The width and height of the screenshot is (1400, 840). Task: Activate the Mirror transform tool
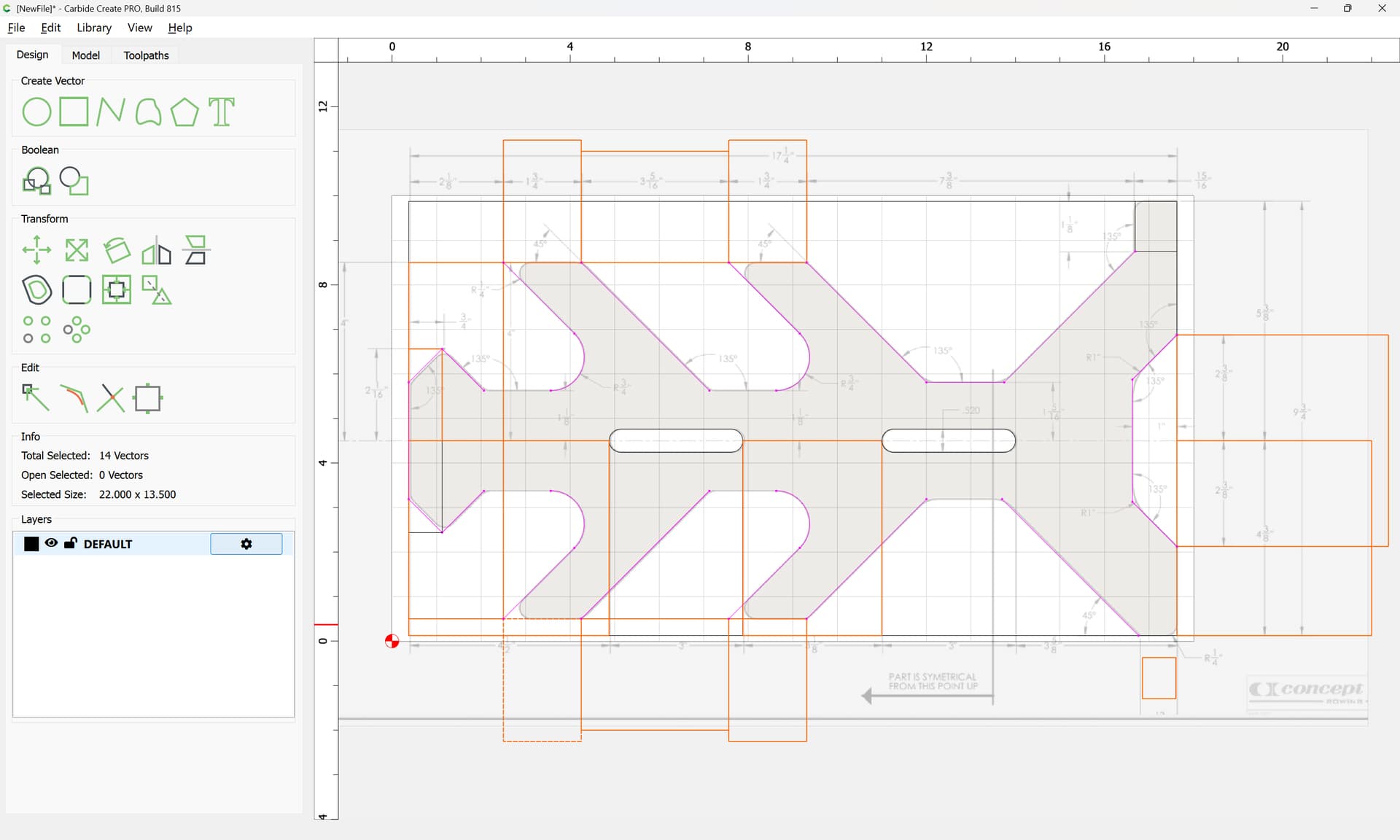tap(156, 250)
